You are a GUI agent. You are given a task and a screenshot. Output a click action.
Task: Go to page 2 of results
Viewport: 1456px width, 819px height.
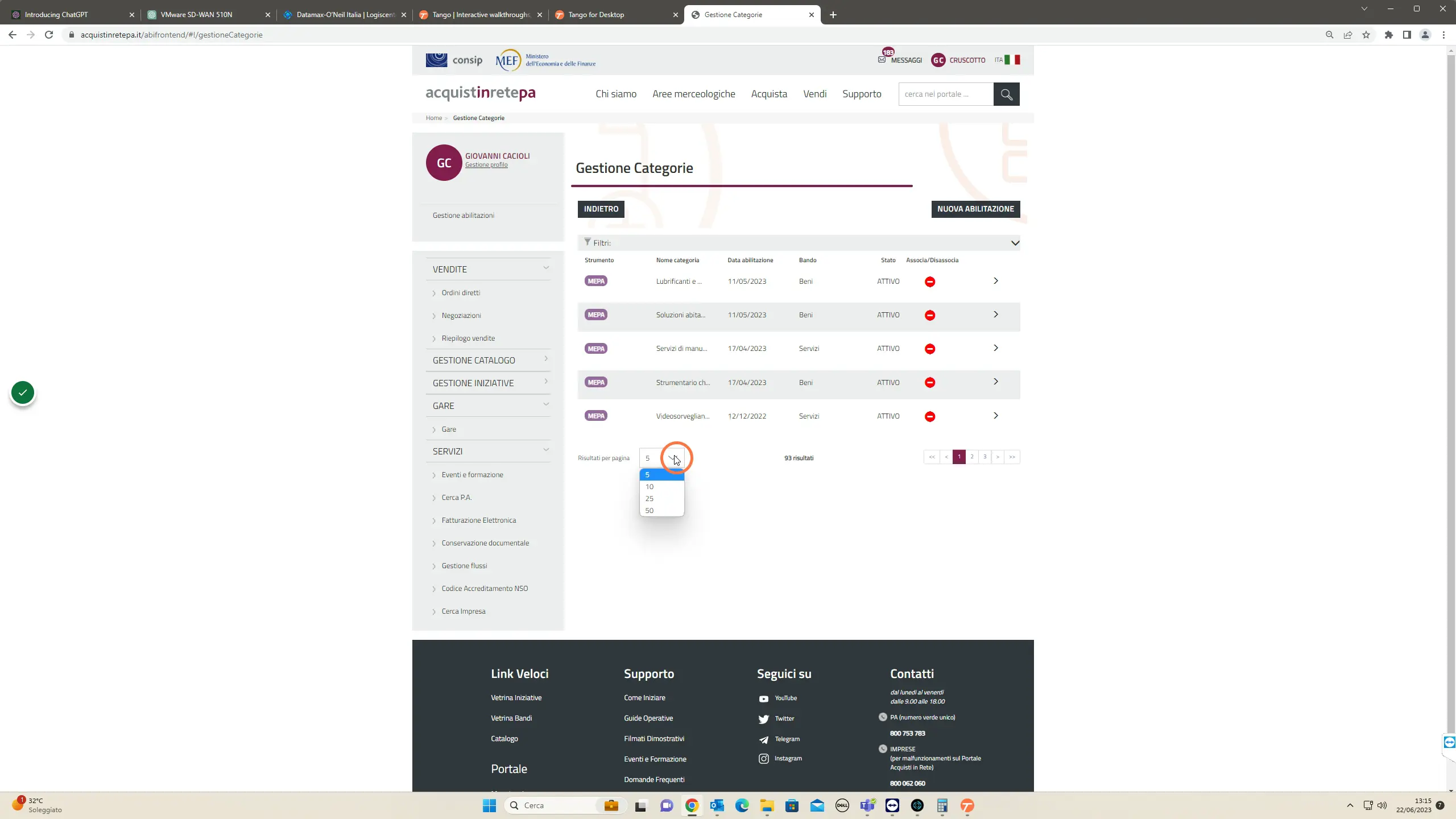(972, 457)
